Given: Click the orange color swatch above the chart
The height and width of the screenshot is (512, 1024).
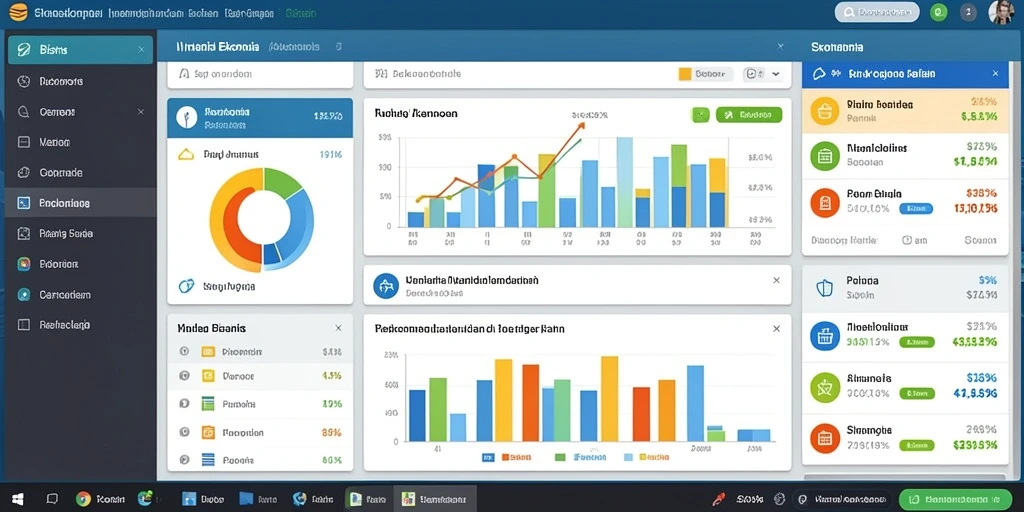Looking at the screenshot, I should pyautogui.click(x=685, y=74).
